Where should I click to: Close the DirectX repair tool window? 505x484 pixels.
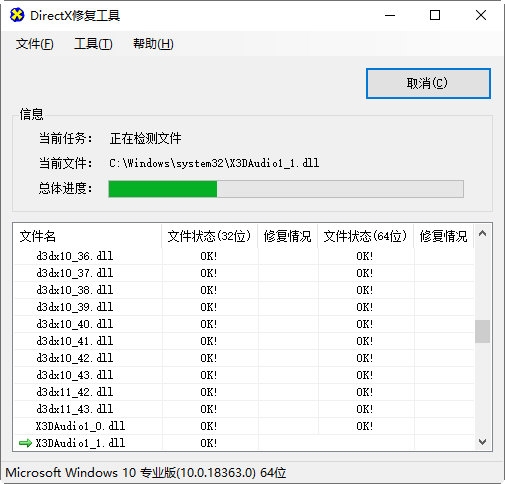(x=481, y=15)
